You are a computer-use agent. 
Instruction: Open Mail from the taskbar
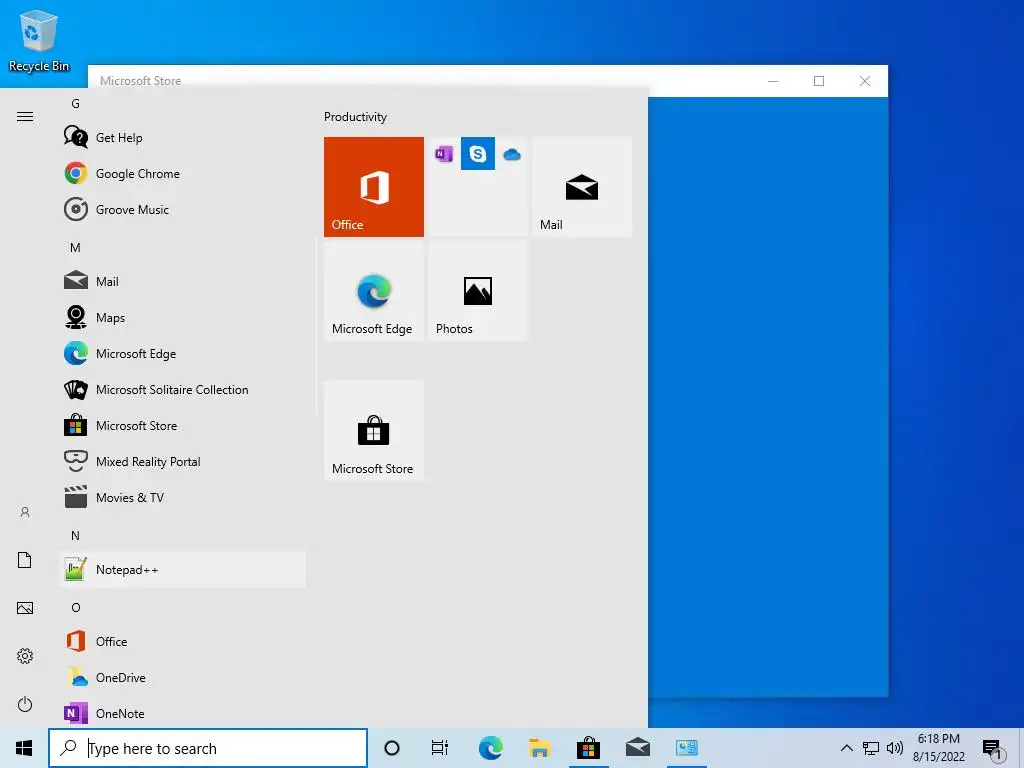[637, 748]
